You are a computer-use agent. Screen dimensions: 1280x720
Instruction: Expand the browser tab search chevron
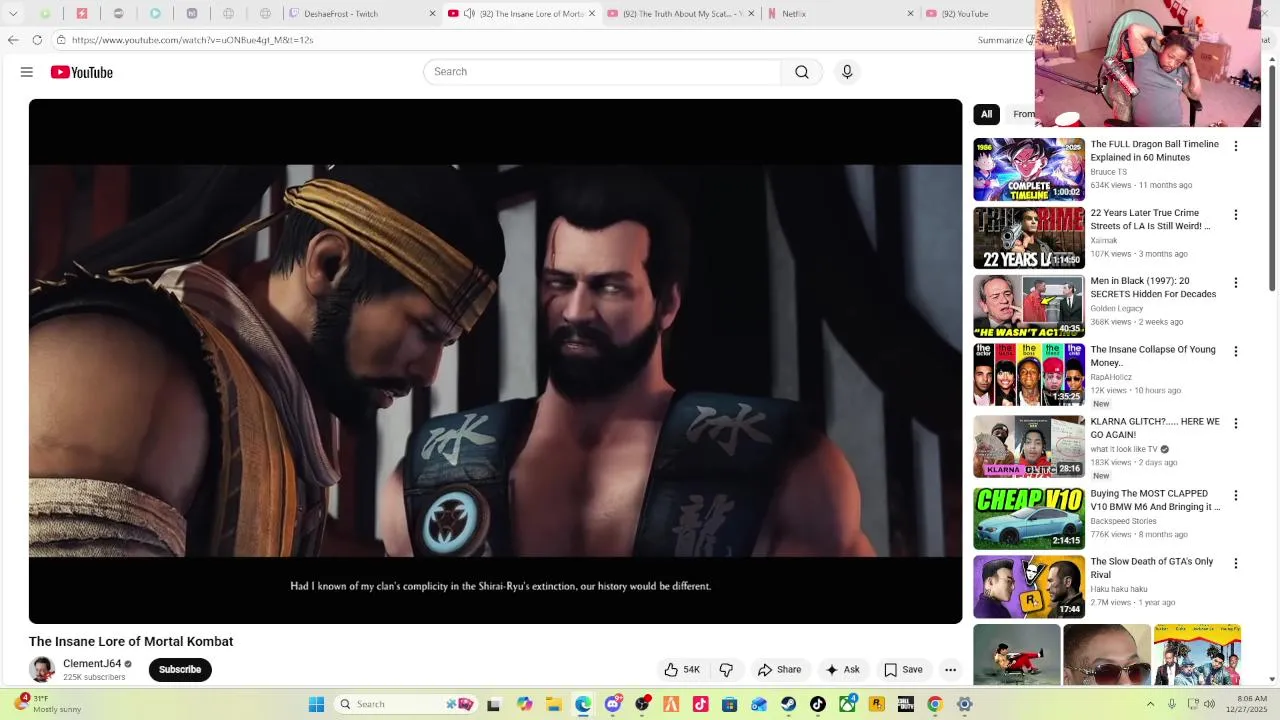pos(13,14)
